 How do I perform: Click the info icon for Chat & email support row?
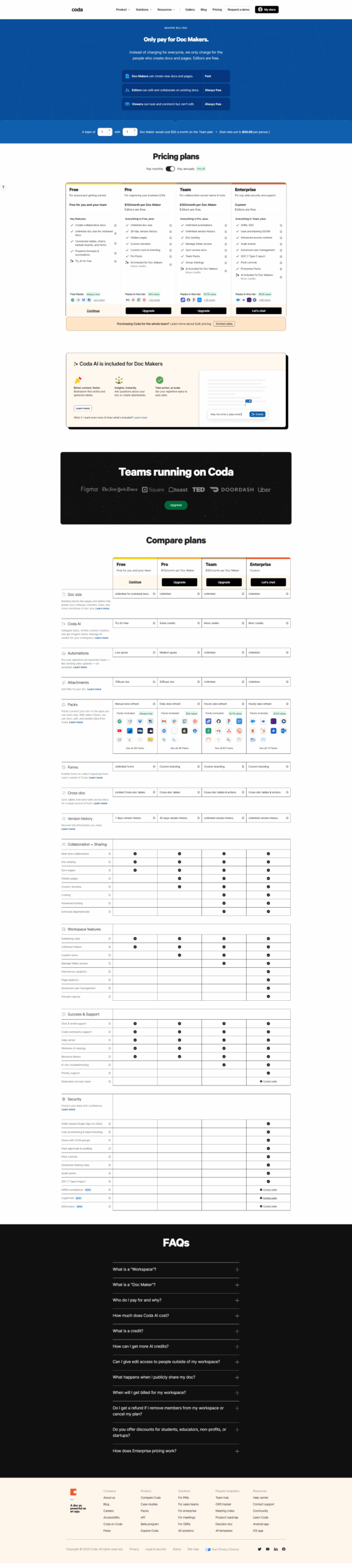tap(110, 1023)
